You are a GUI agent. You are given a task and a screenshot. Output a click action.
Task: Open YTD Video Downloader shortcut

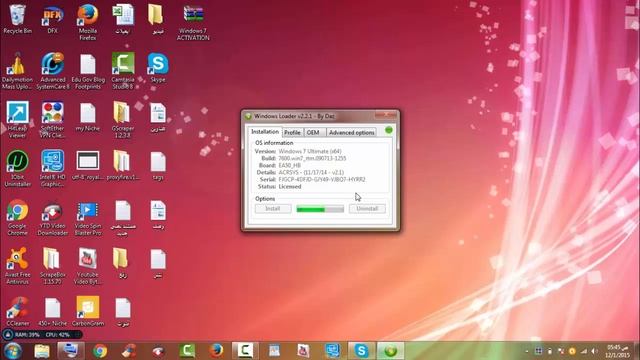(52, 218)
